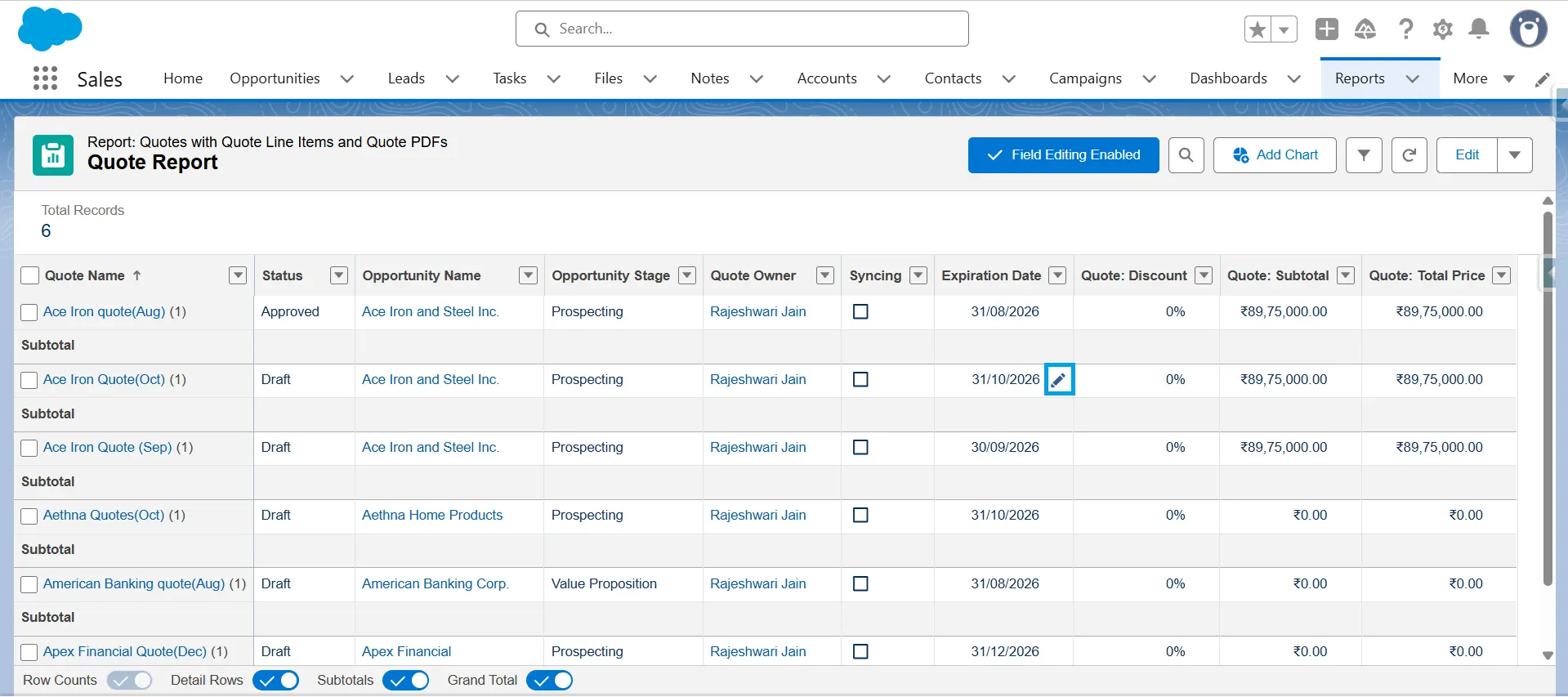This screenshot has height=697, width=1568.
Task: Click the report vertical scrollbar thumb
Action: click(1548, 398)
